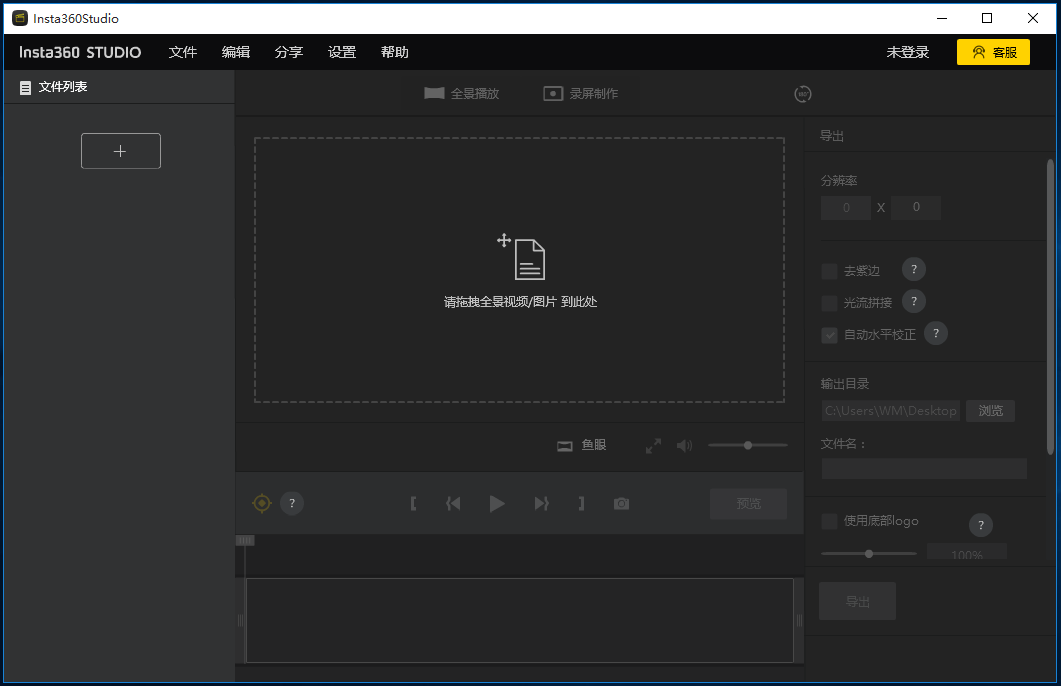Enable the 光流拼接 checkbox
The height and width of the screenshot is (686, 1061).
tap(829, 303)
